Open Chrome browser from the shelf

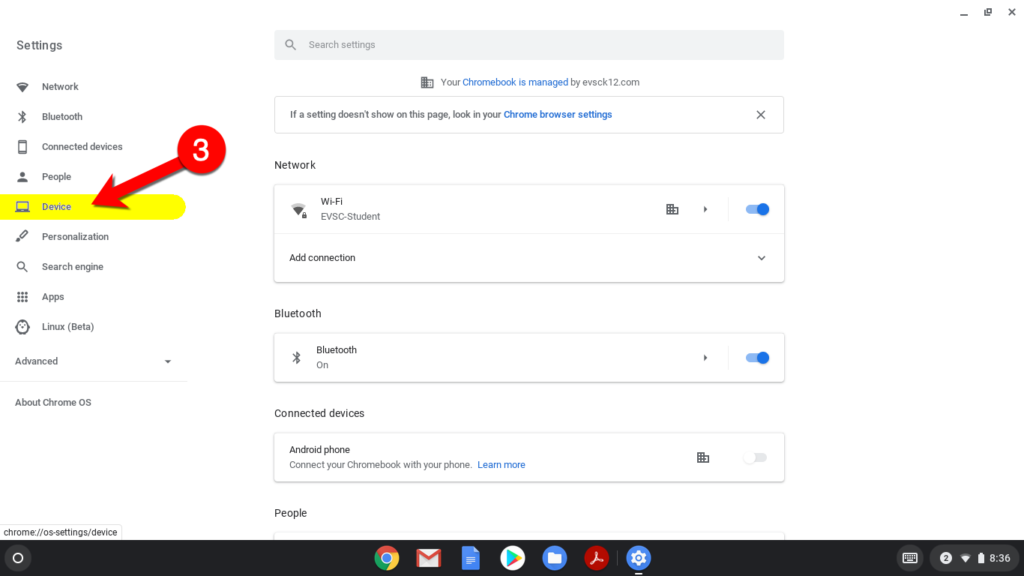pyautogui.click(x=387, y=558)
